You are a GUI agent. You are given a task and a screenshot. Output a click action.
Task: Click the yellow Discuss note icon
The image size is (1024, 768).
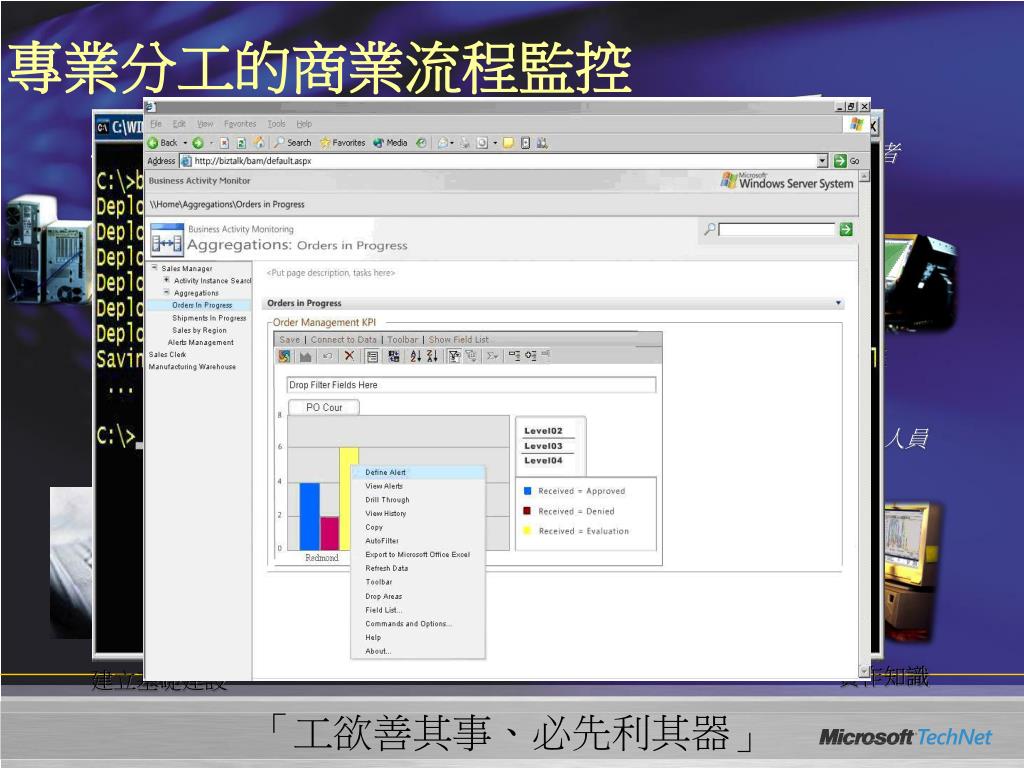click(508, 142)
